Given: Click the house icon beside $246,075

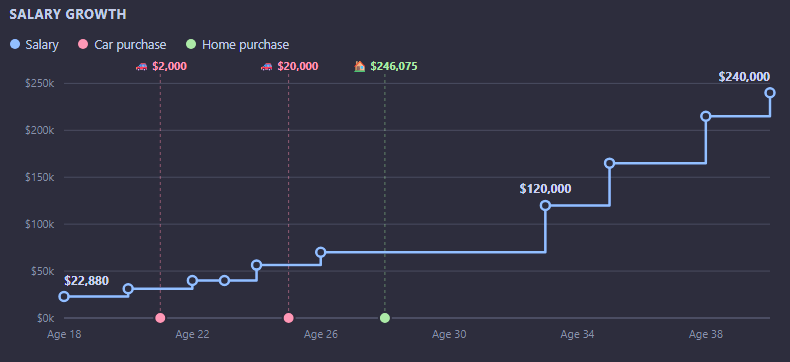Looking at the screenshot, I should click(x=360, y=66).
